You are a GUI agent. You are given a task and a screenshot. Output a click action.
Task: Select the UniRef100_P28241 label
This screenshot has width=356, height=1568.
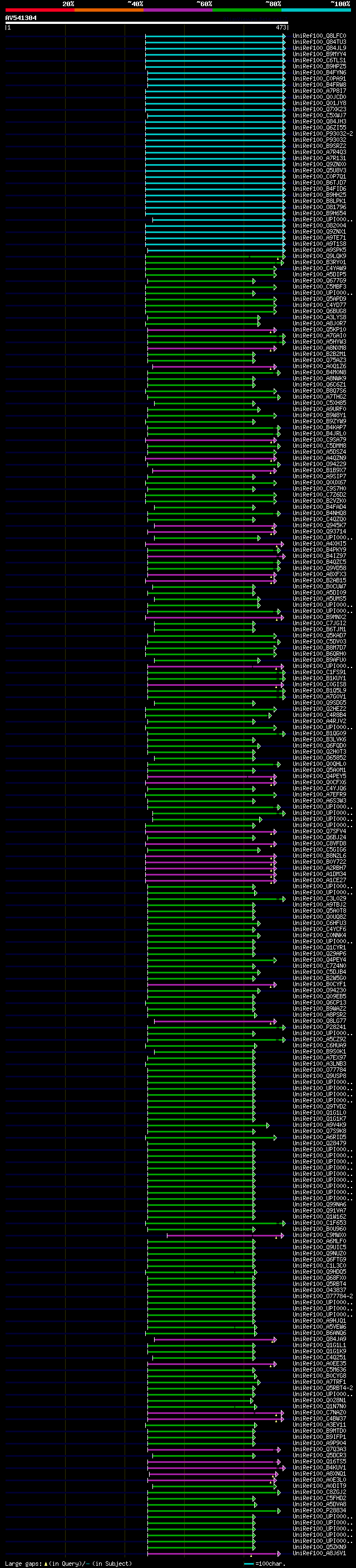pyautogui.click(x=319, y=1027)
